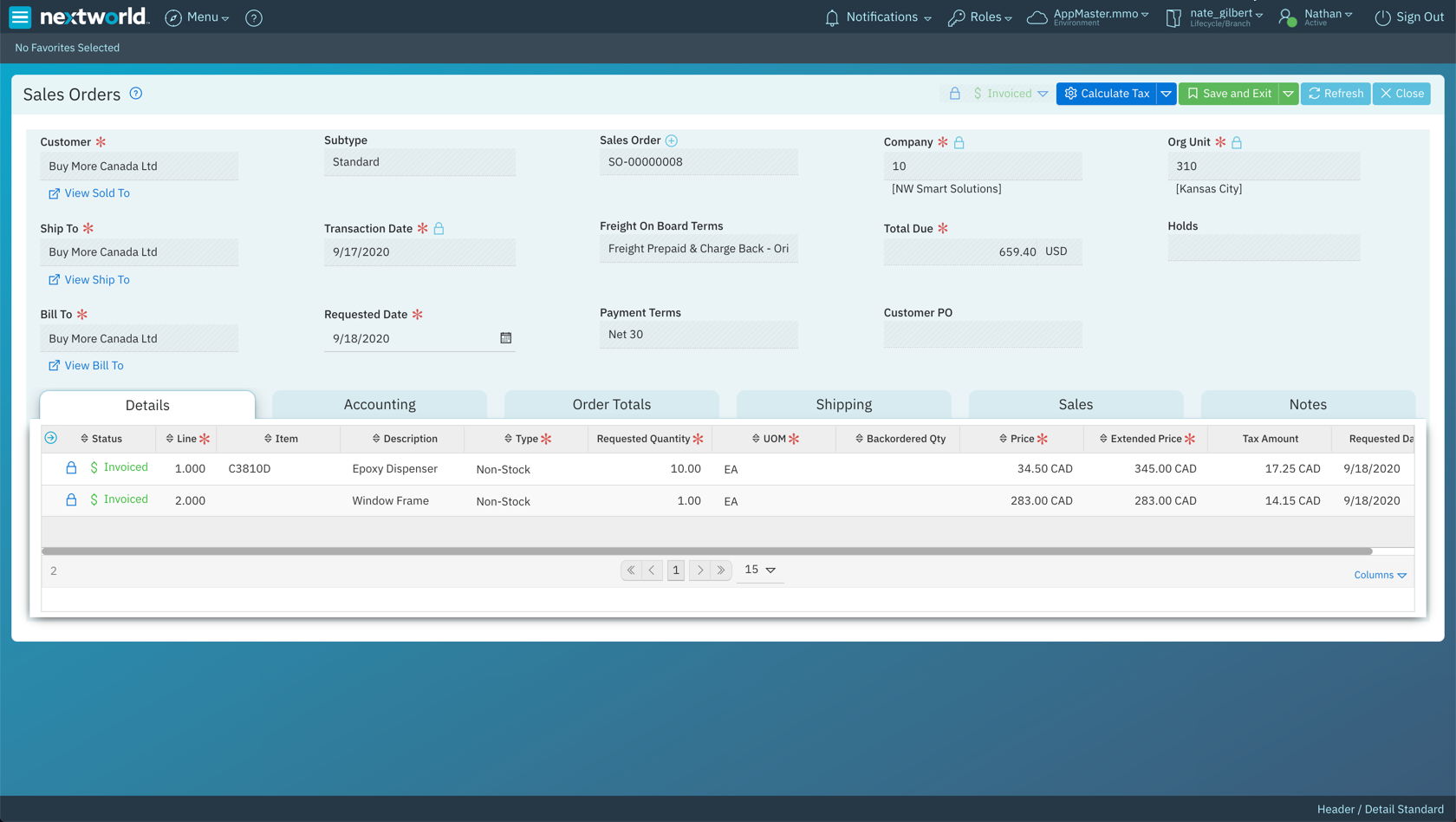1456x822 pixels.
Task: Click the Refresh button
Action: coord(1336,94)
